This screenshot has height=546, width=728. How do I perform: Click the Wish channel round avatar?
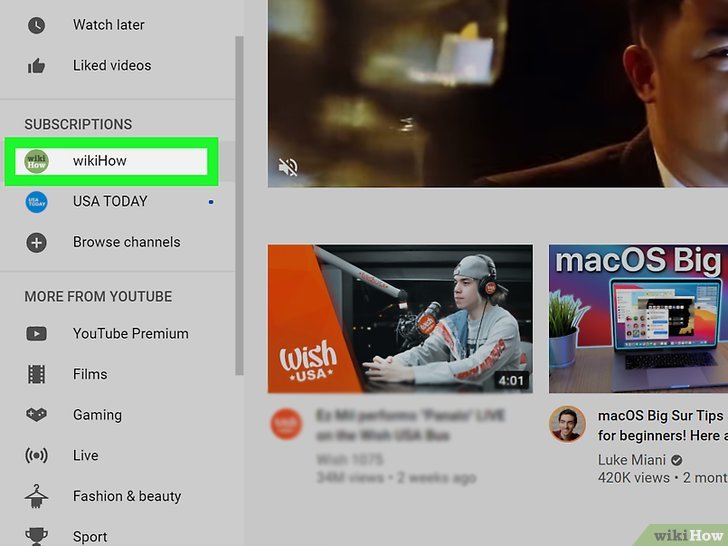point(286,424)
